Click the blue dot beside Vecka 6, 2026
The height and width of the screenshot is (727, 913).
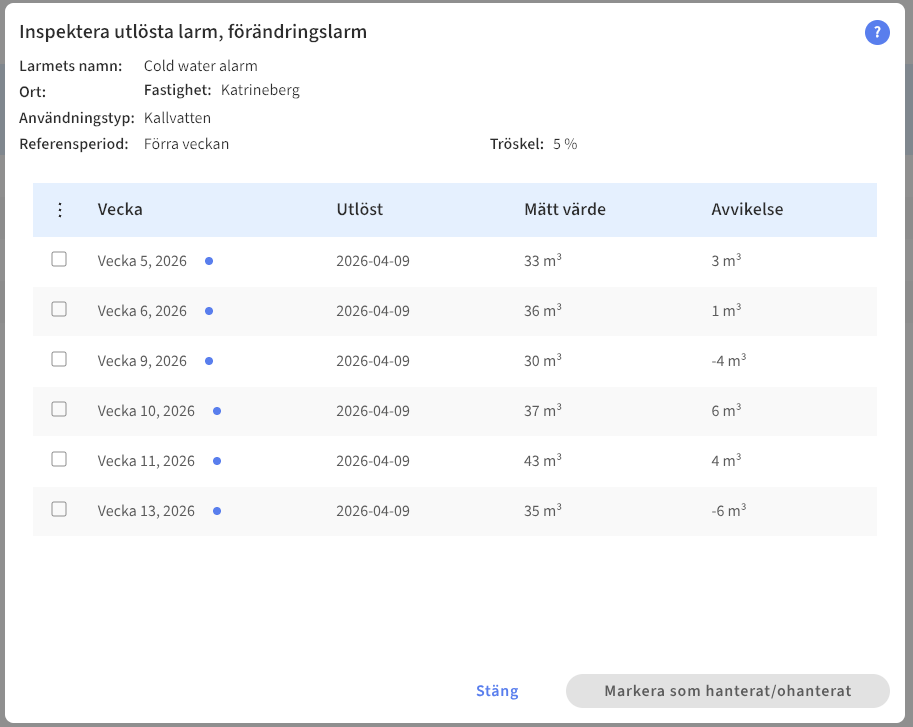coord(209,311)
